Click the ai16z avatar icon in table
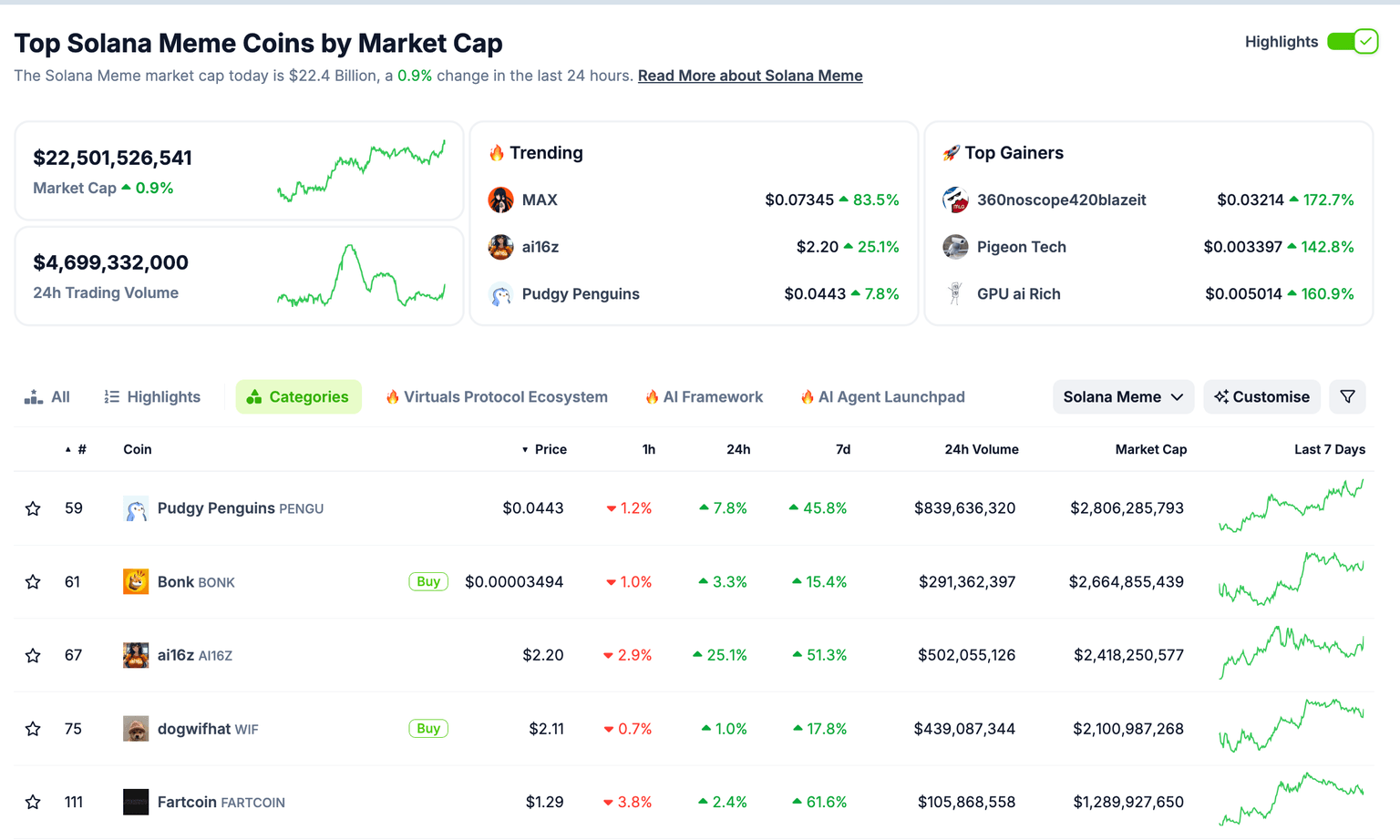1400x840 pixels. click(136, 655)
